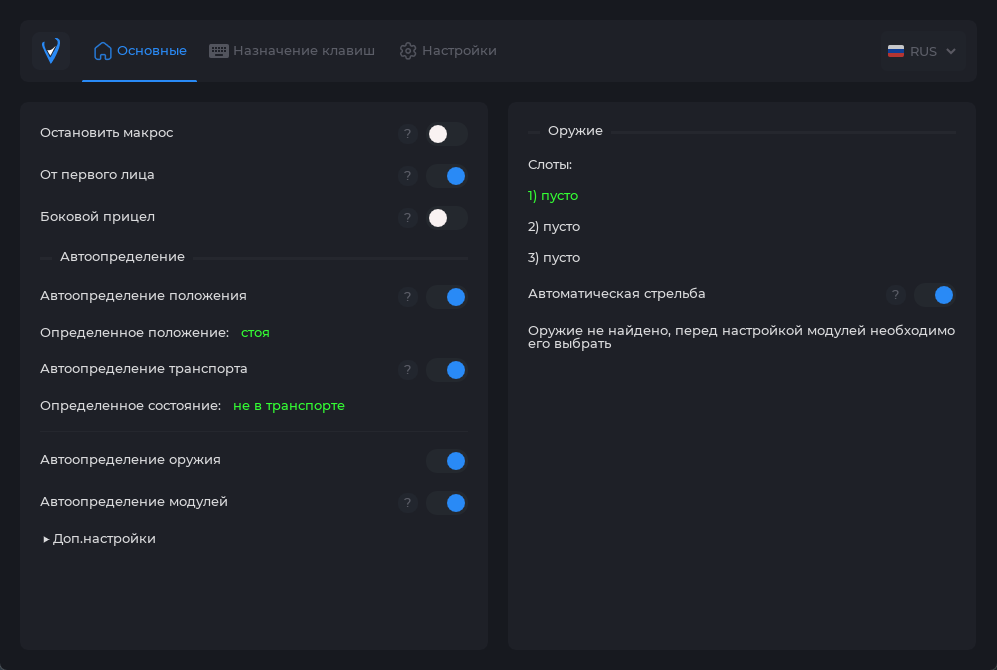Click the Автоопределение section heading
The image size is (997, 670).
(122, 257)
